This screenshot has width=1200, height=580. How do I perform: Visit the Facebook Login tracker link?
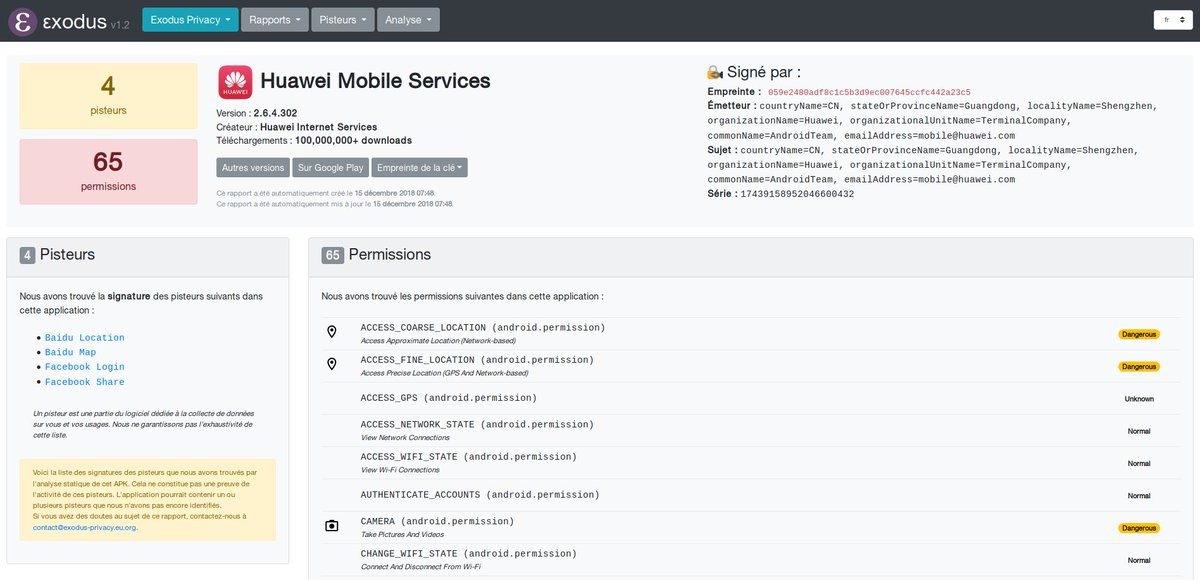click(x=85, y=368)
